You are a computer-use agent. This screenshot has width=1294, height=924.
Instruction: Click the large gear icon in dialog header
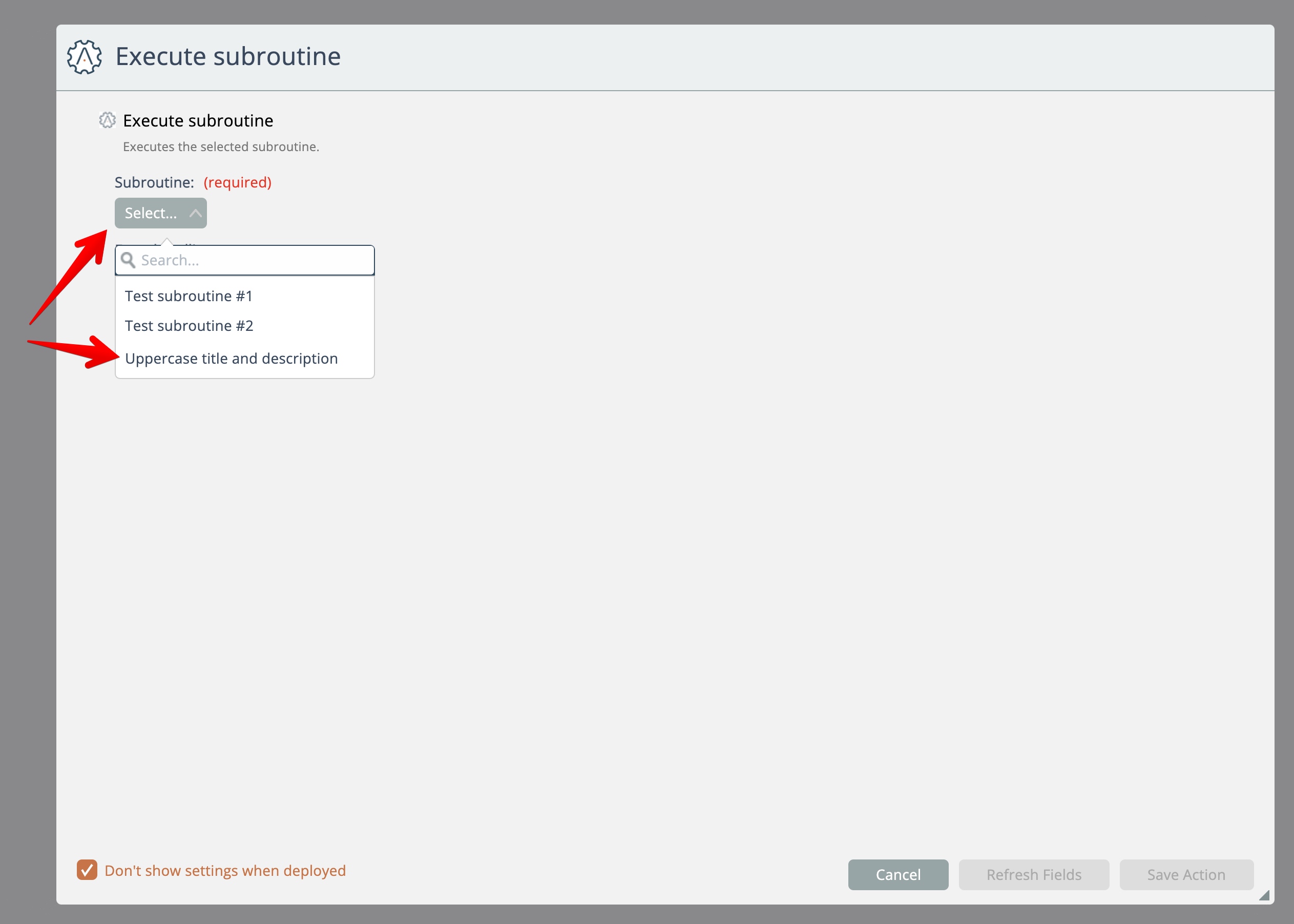tap(84, 56)
